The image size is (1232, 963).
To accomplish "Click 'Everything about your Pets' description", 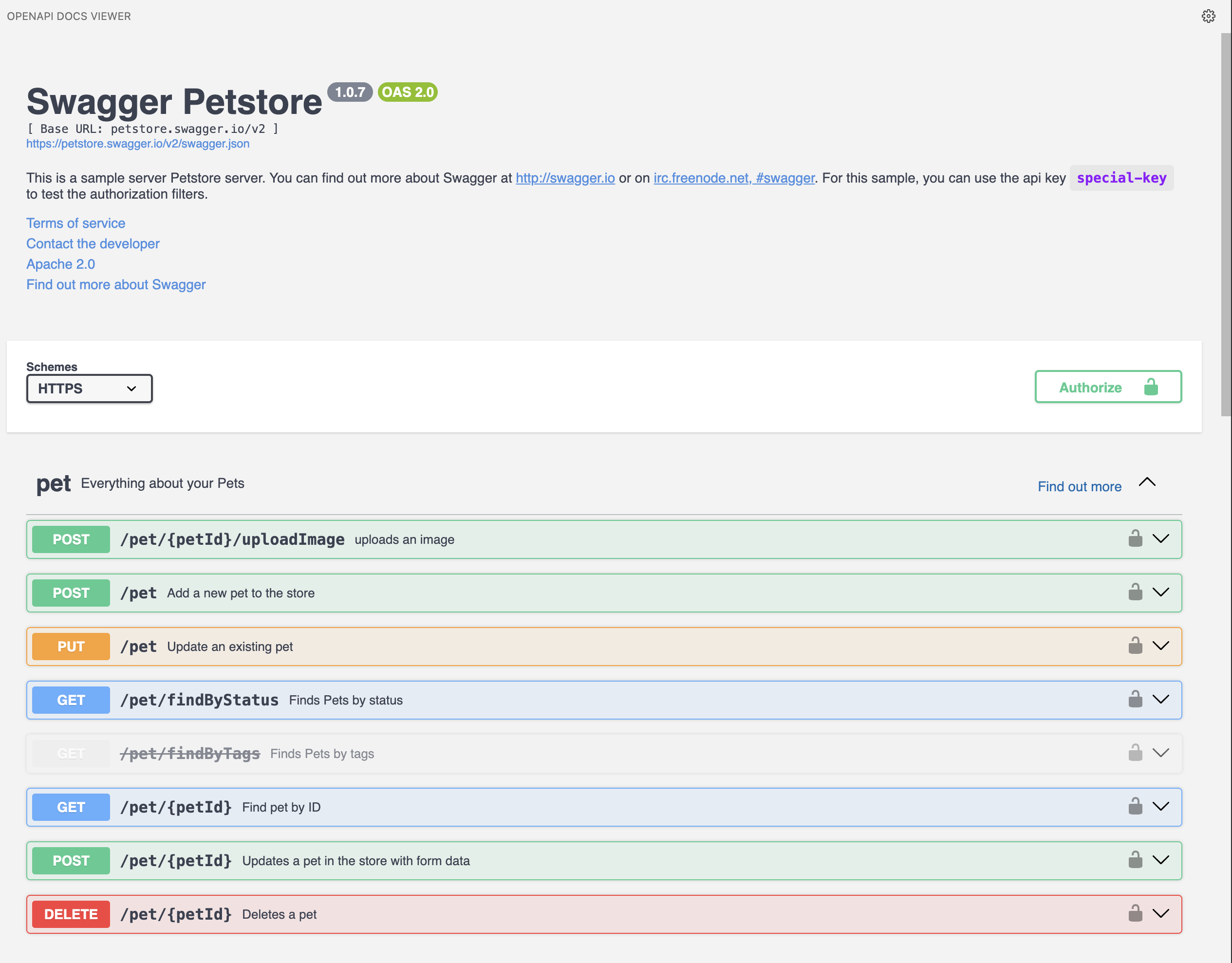I will tap(163, 483).
